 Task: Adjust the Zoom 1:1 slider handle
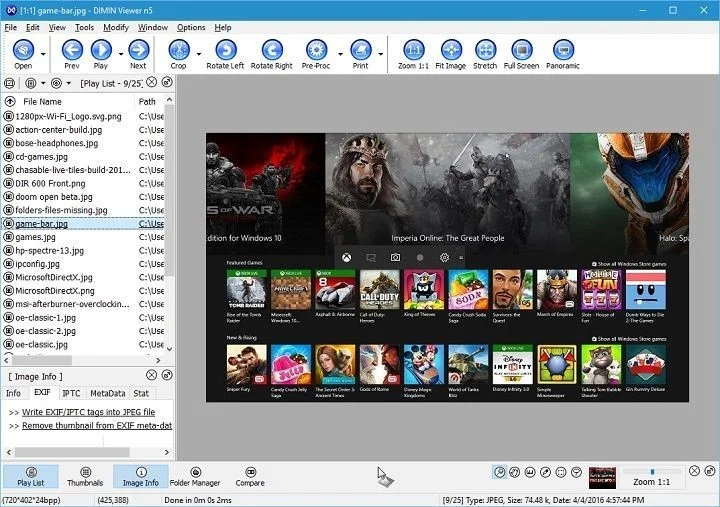(x=652, y=472)
